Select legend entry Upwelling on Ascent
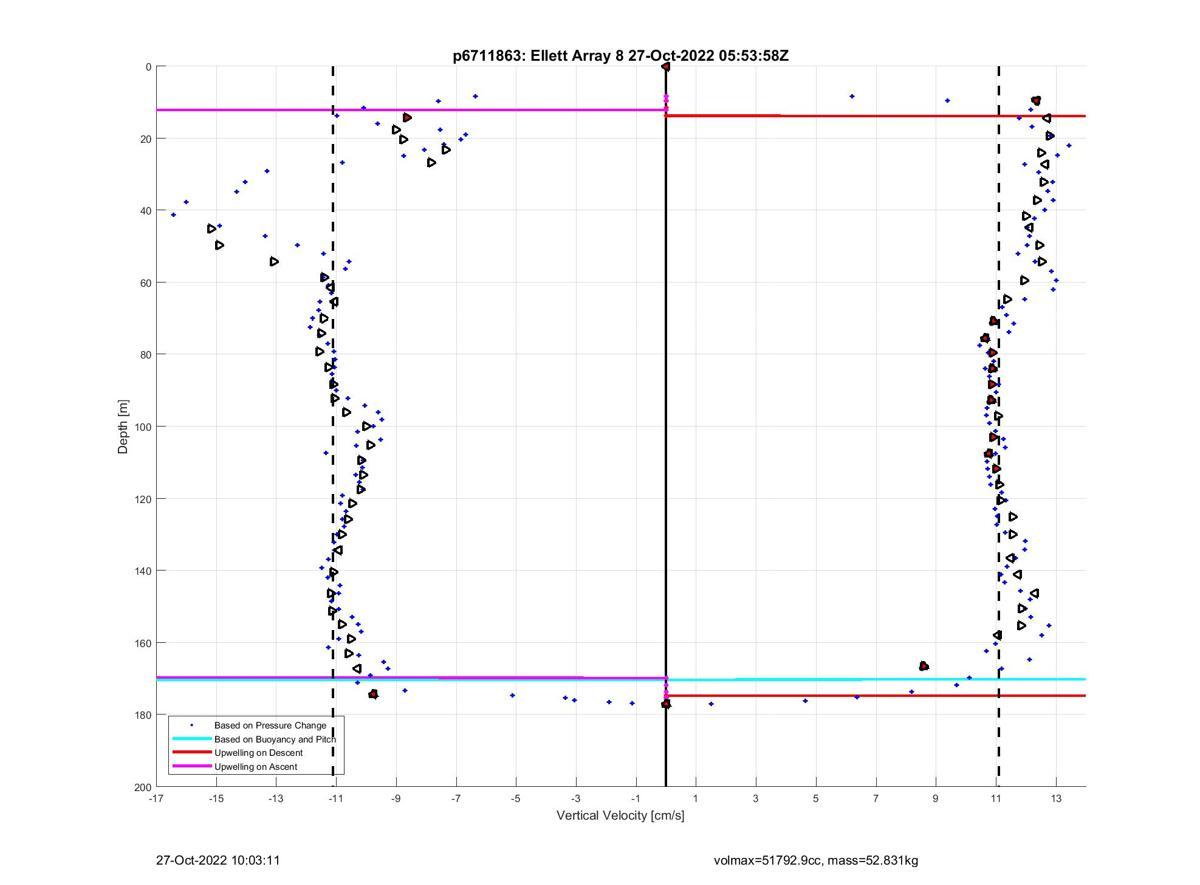The width and height of the screenshot is (1200, 885). click(254, 766)
